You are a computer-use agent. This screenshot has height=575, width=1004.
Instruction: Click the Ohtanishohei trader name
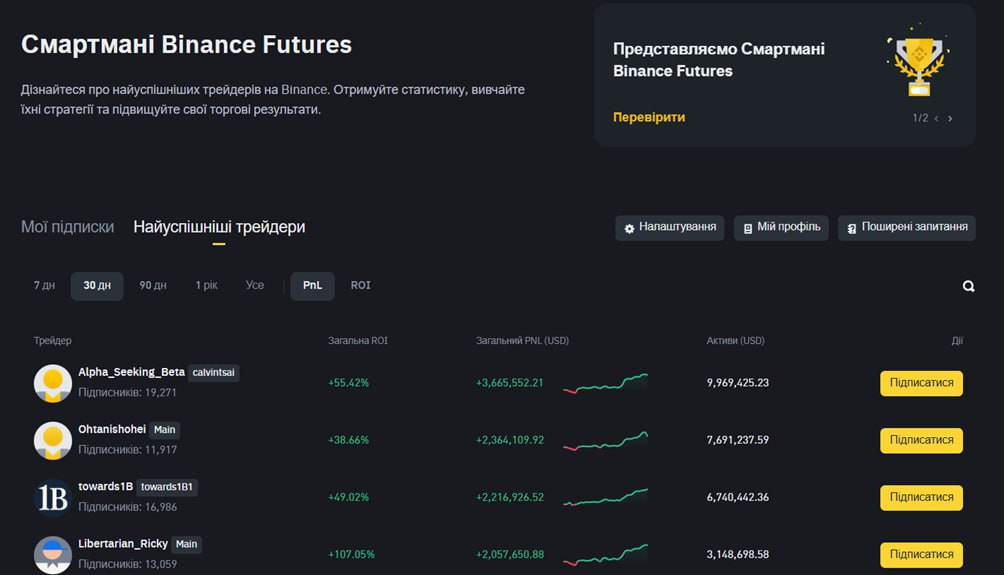(x=112, y=429)
